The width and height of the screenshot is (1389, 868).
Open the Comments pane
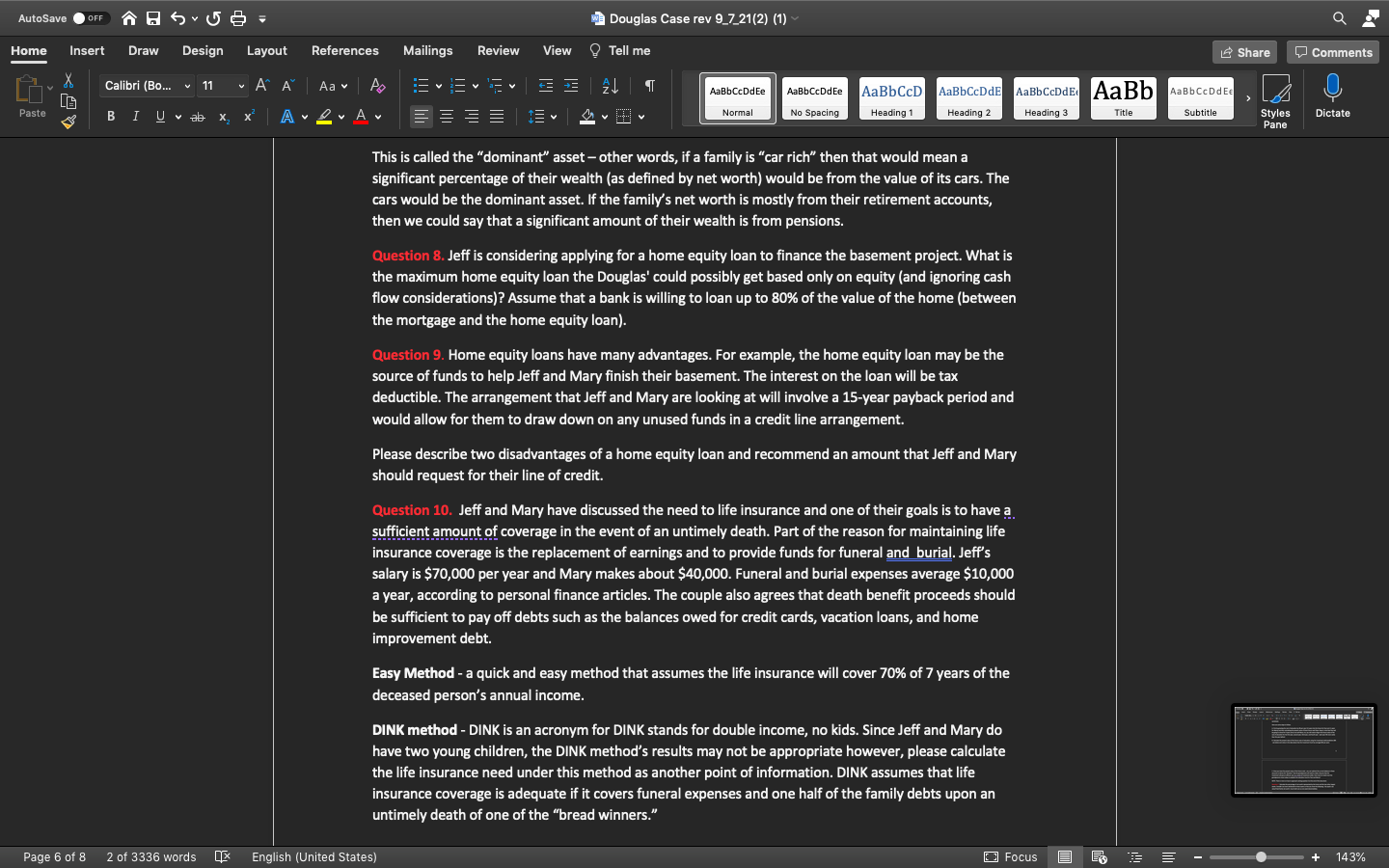tap(1333, 52)
